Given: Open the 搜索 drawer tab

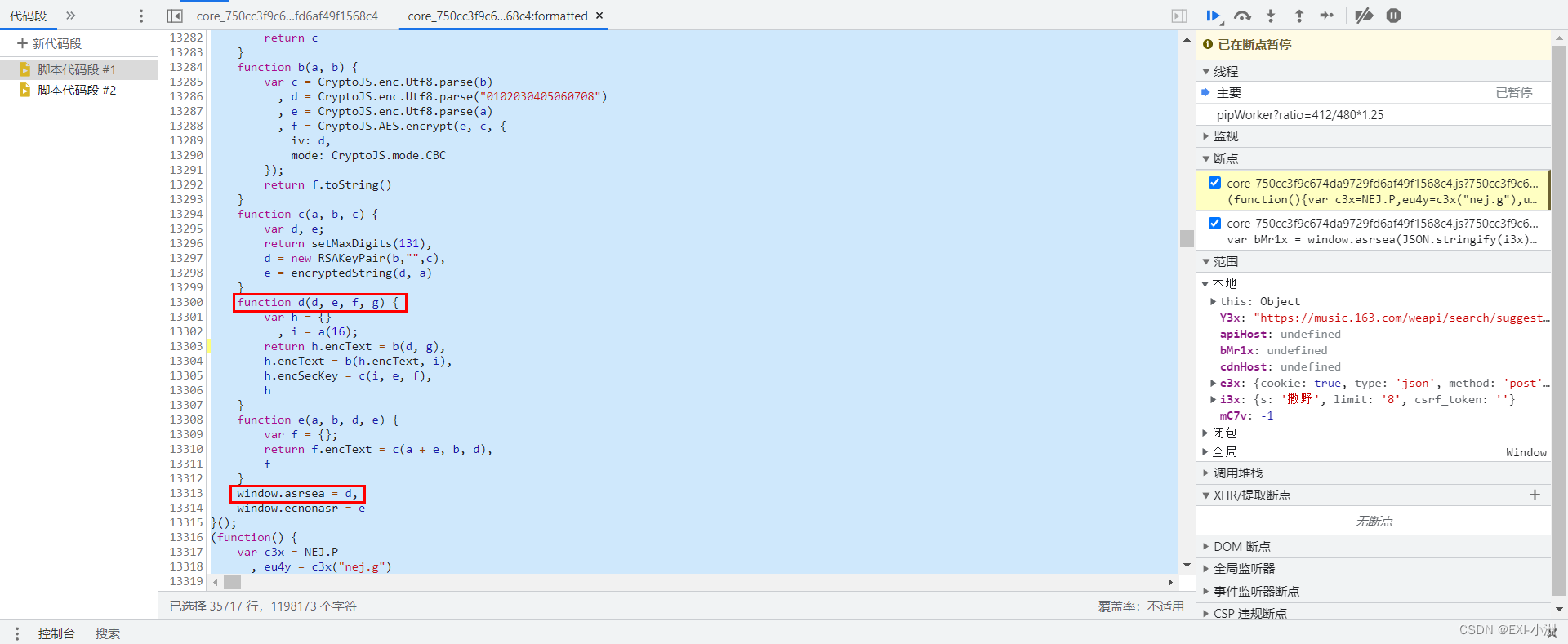Looking at the screenshot, I should point(108,633).
